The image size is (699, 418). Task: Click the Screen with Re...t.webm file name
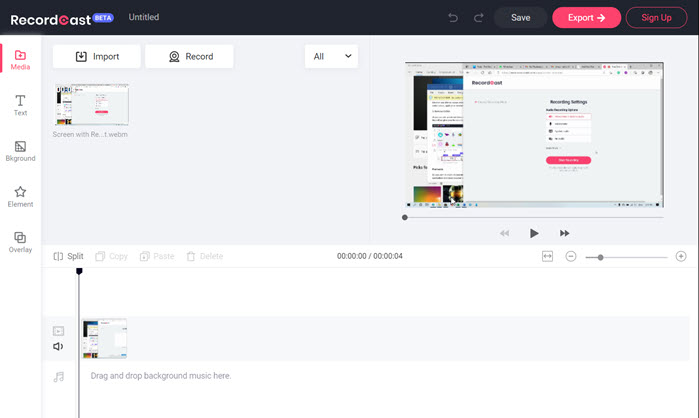point(90,134)
